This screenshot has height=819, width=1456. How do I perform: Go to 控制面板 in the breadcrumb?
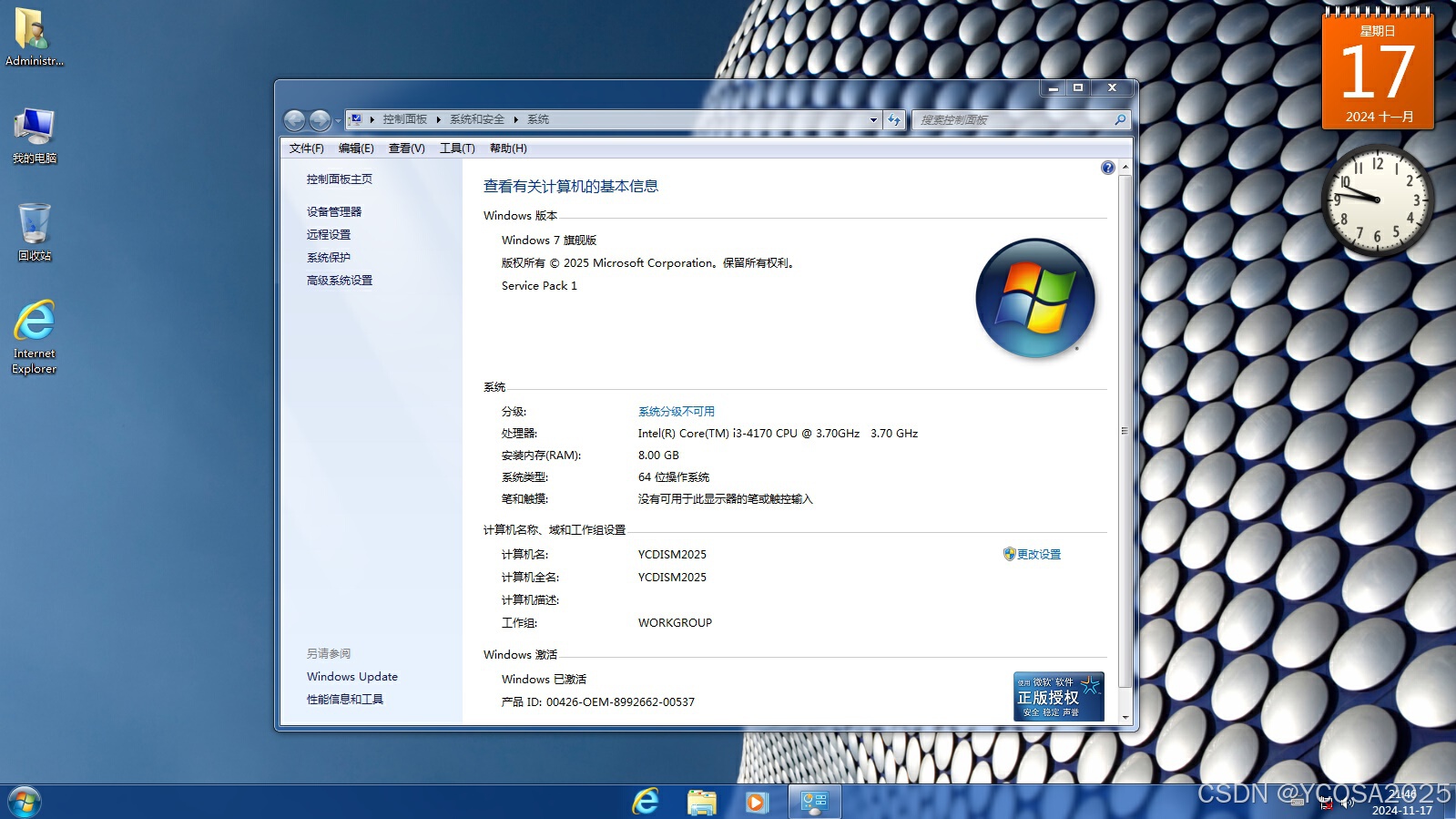[405, 119]
